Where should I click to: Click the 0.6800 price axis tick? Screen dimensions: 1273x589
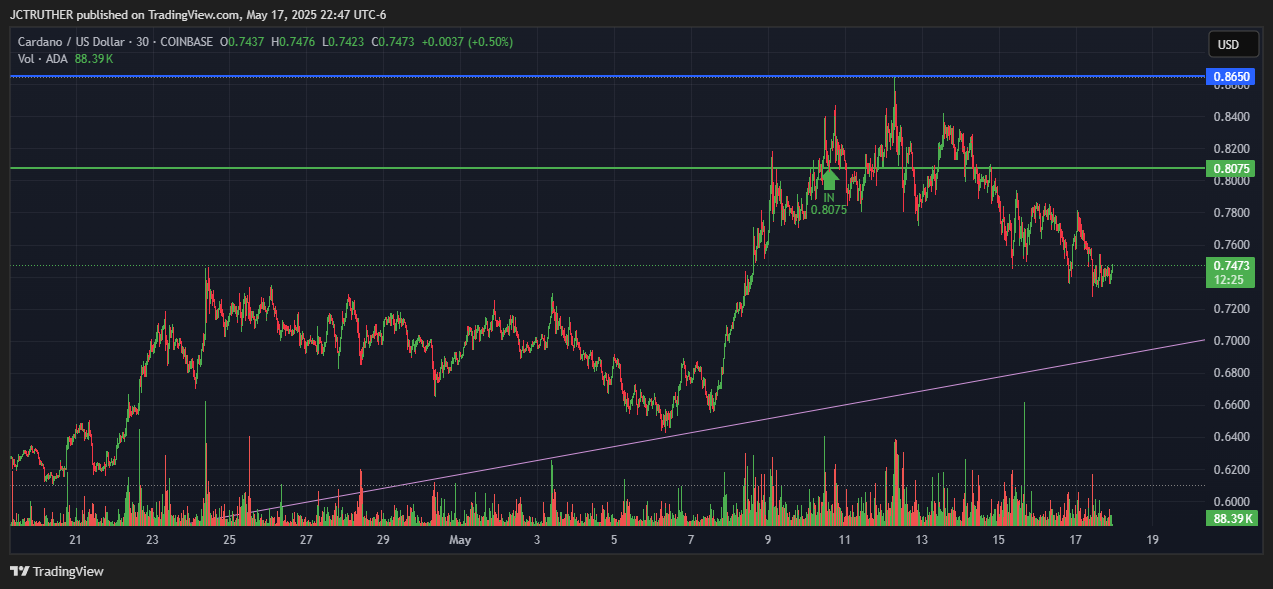coord(1233,373)
